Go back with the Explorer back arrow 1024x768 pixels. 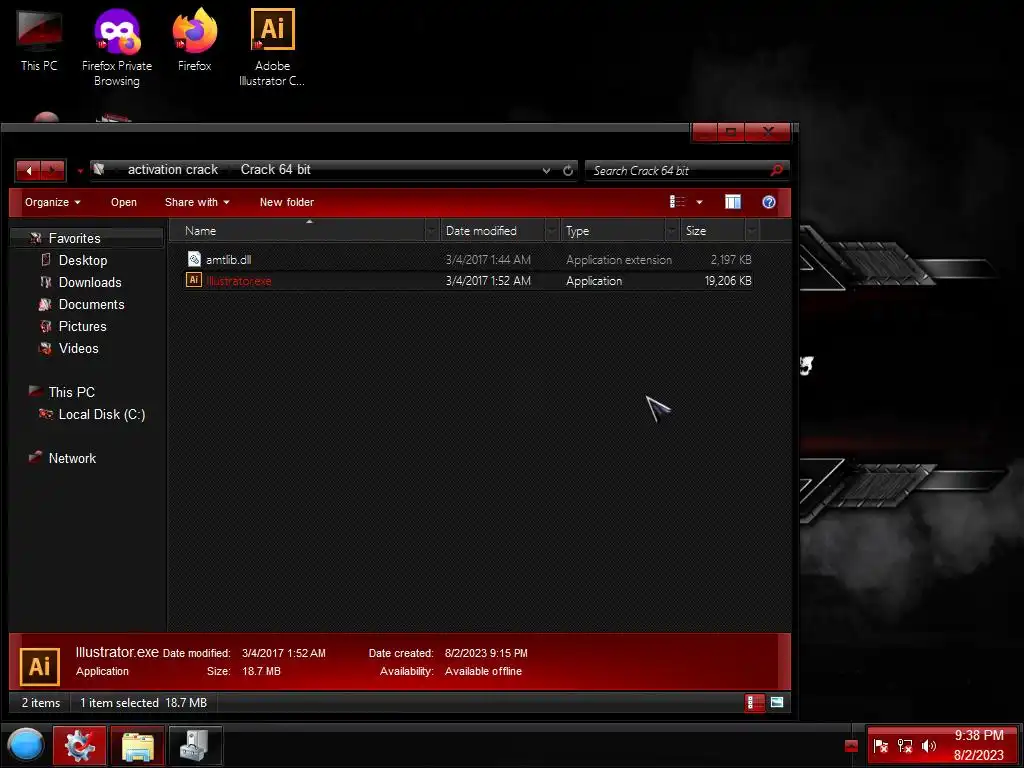click(28, 170)
